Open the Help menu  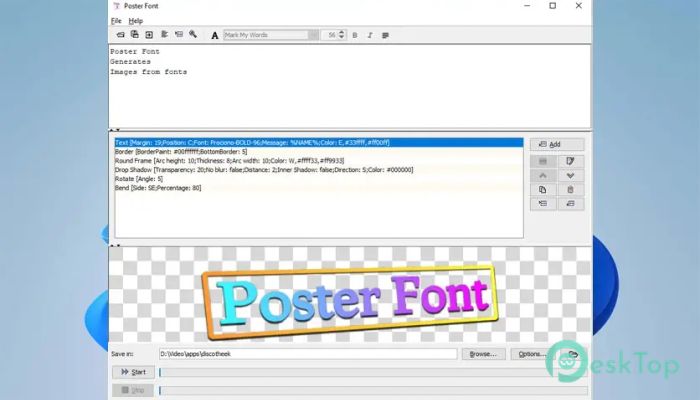[136, 21]
